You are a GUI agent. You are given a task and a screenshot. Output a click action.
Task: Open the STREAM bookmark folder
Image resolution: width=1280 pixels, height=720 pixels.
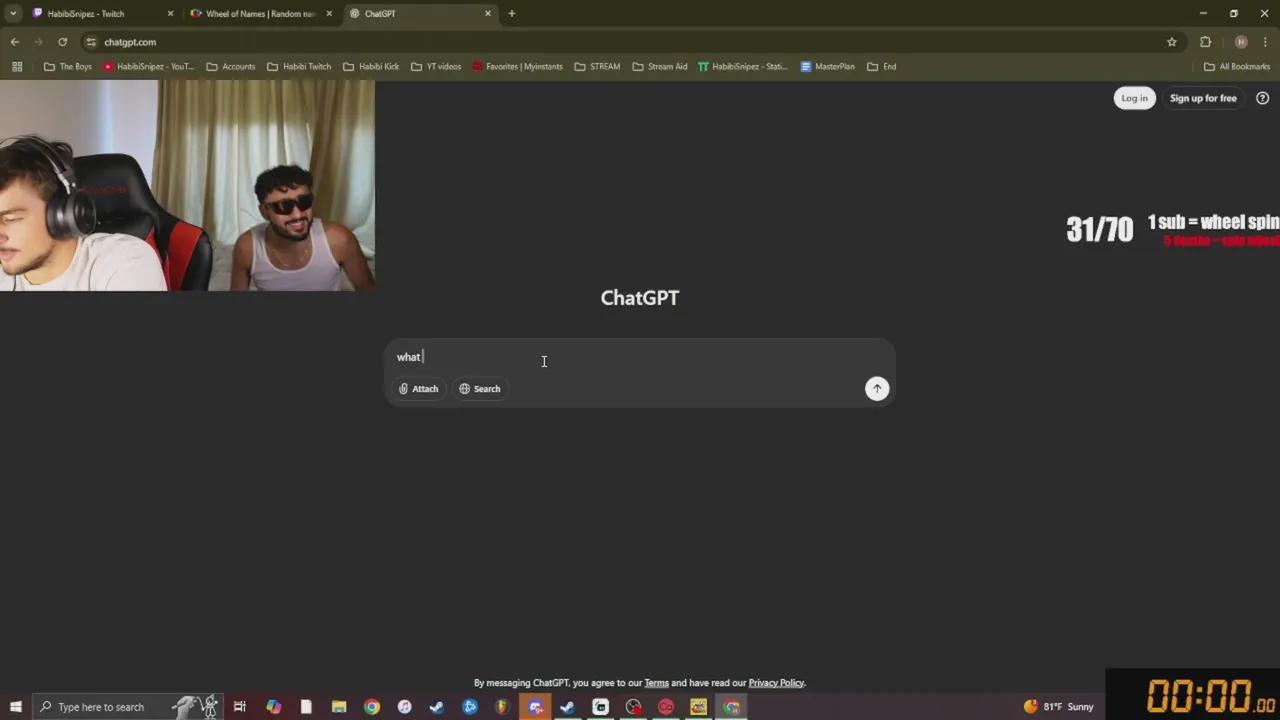coord(597,67)
